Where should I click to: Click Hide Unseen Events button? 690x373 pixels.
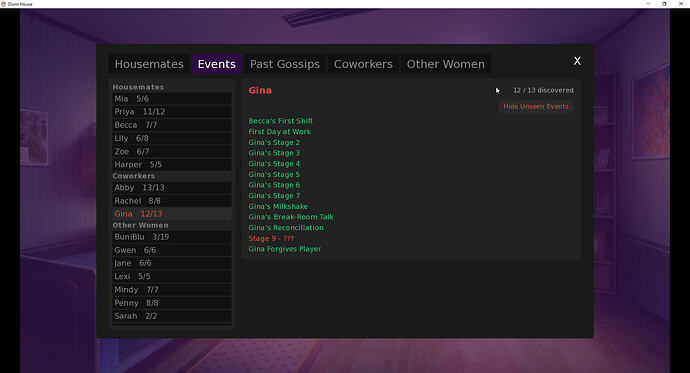[536, 106]
